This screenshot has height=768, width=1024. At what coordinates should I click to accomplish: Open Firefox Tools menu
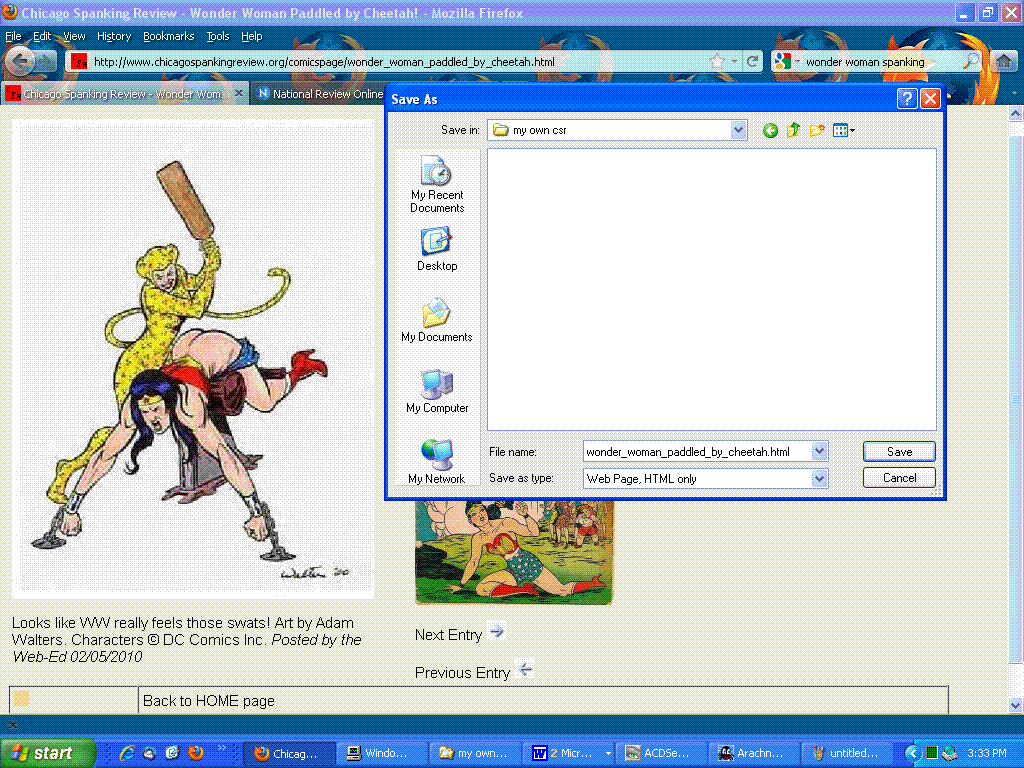(x=217, y=37)
